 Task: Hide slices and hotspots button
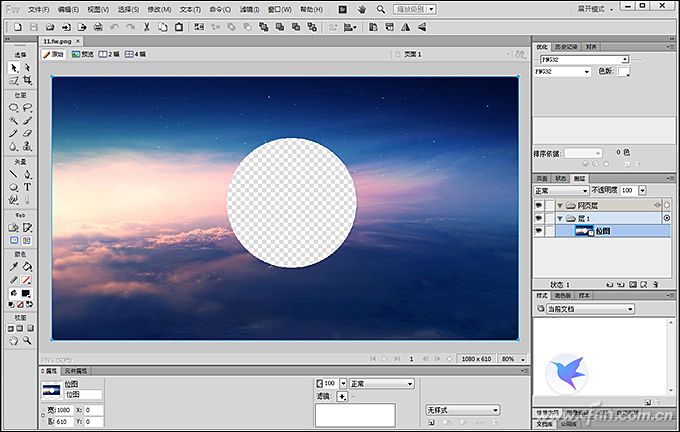click(x=14, y=240)
